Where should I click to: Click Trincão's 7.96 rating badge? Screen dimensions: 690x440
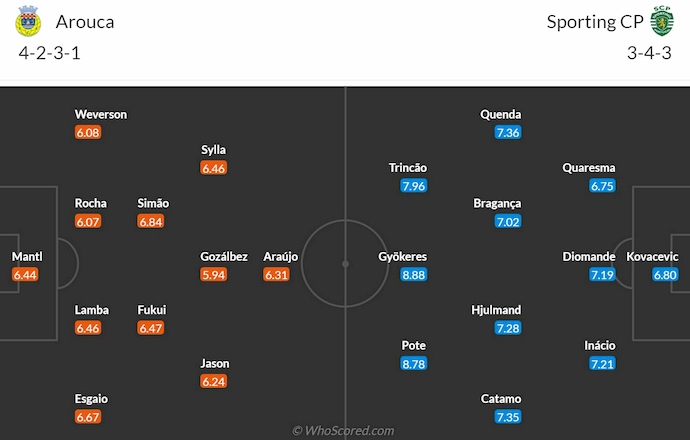click(x=413, y=186)
